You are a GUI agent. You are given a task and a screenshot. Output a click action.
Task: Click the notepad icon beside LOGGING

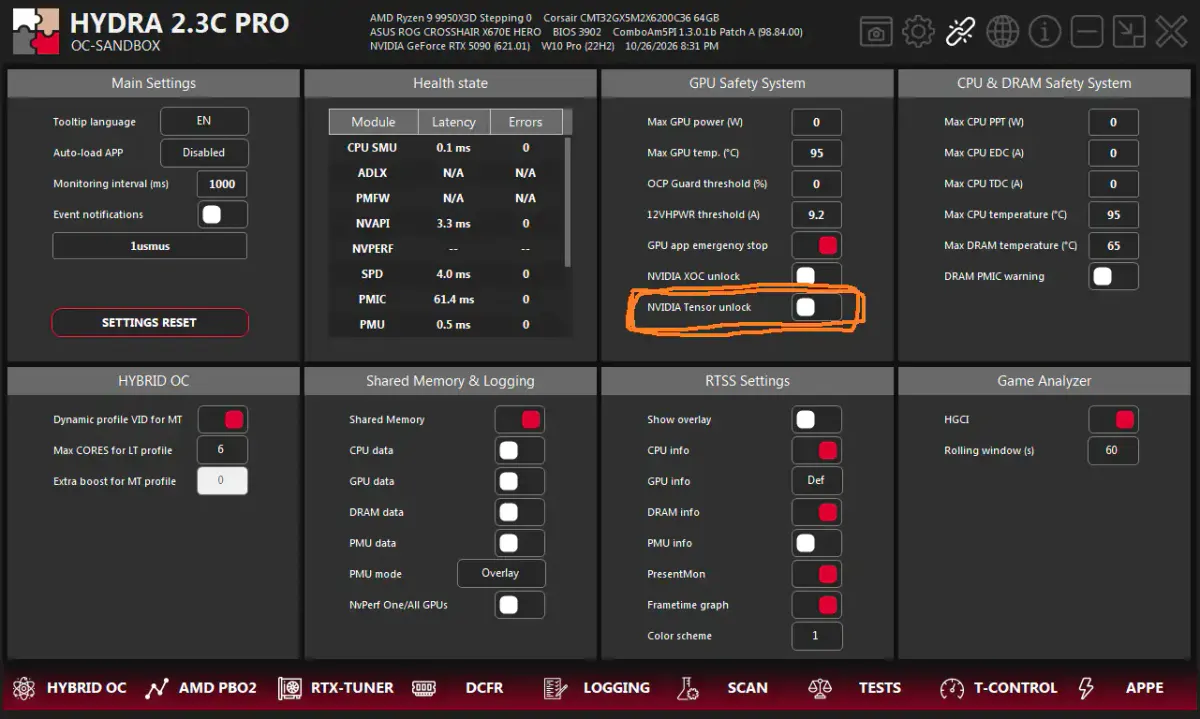tap(555, 688)
